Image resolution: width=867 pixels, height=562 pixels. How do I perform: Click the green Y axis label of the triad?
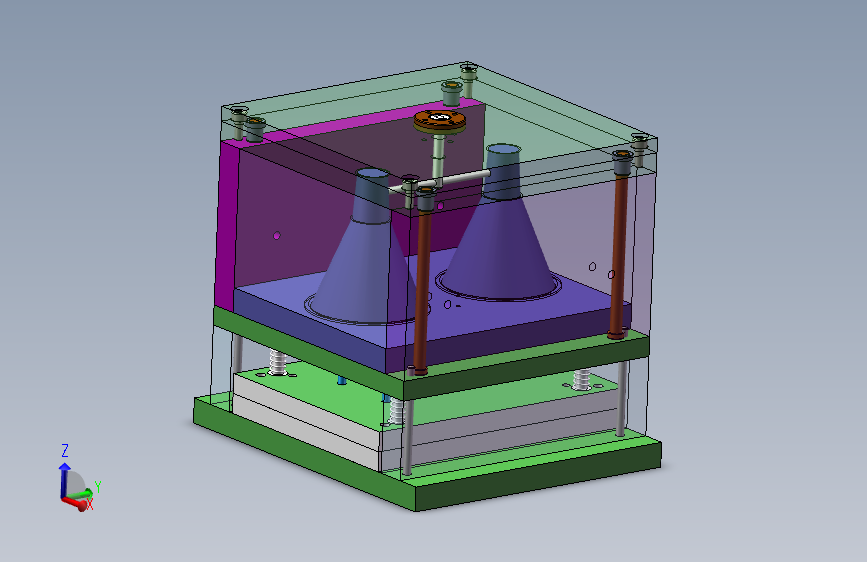coord(98,487)
